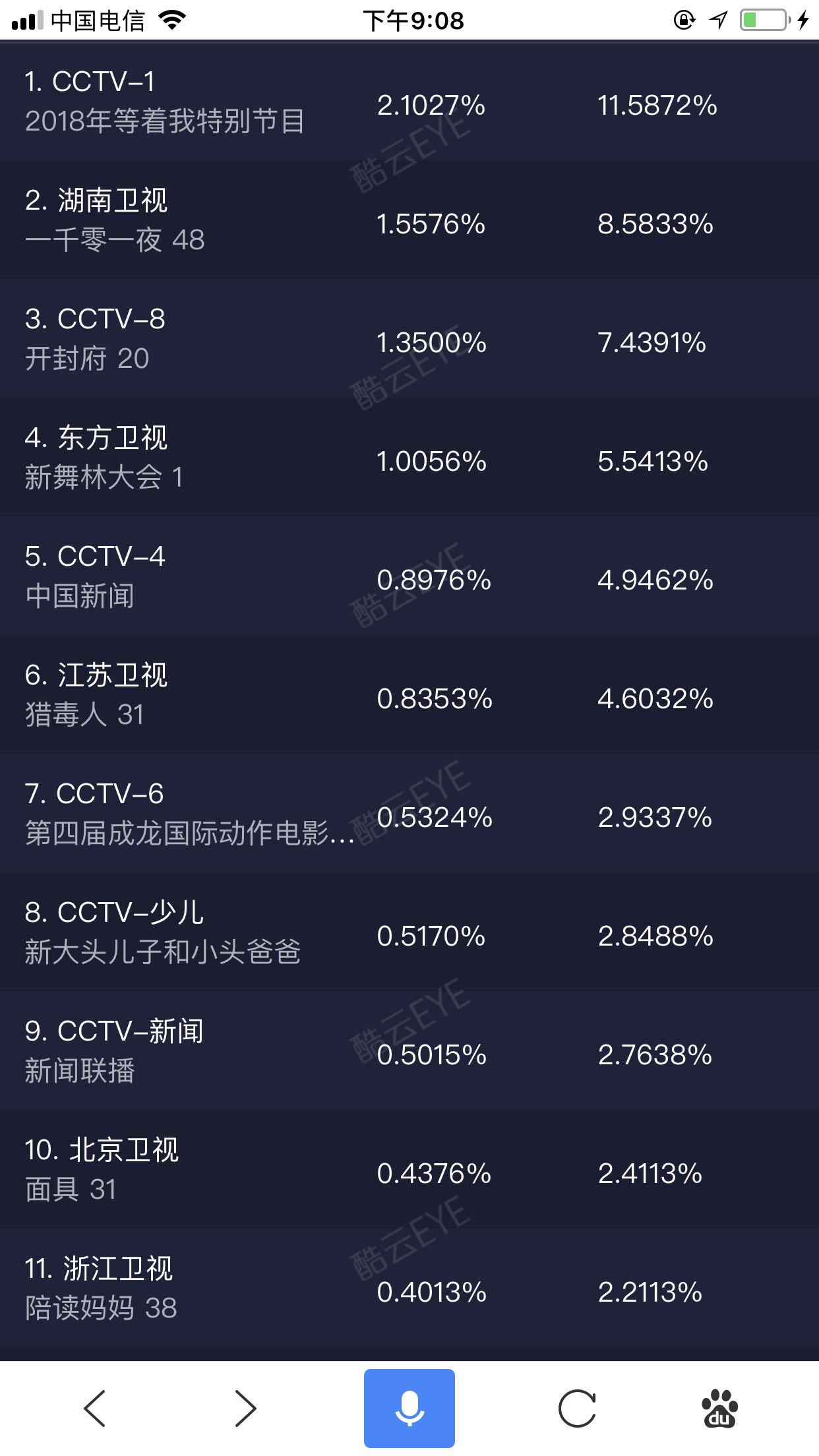Image resolution: width=819 pixels, height=1456 pixels.
Task: Tap the rotation lock status icon
Action: click(684, 20)
